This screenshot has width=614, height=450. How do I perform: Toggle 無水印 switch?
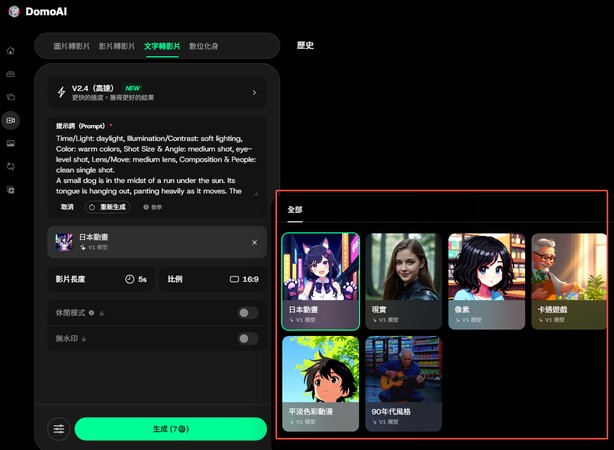tap(248, 338)
